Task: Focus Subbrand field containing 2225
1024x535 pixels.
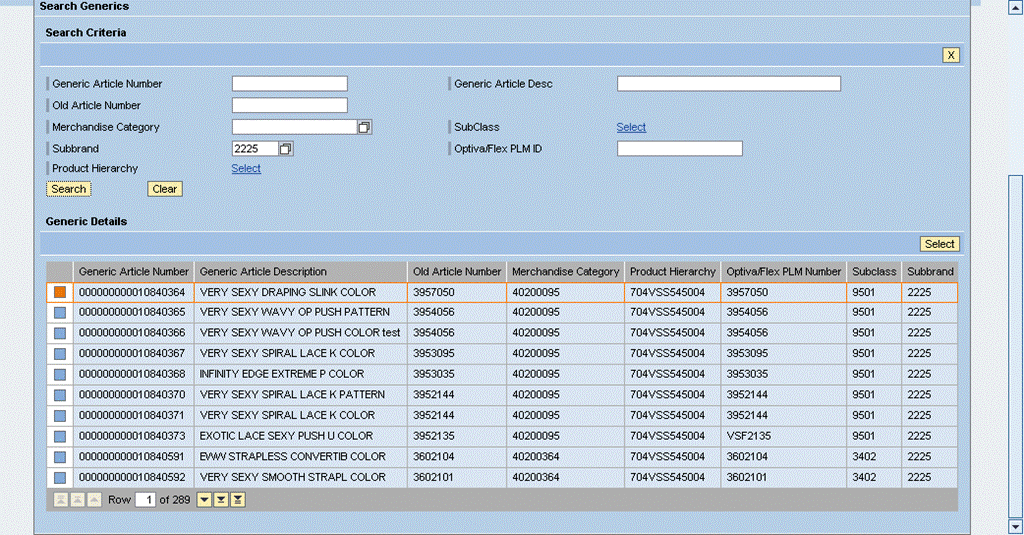Action: (x=255, y=149)
